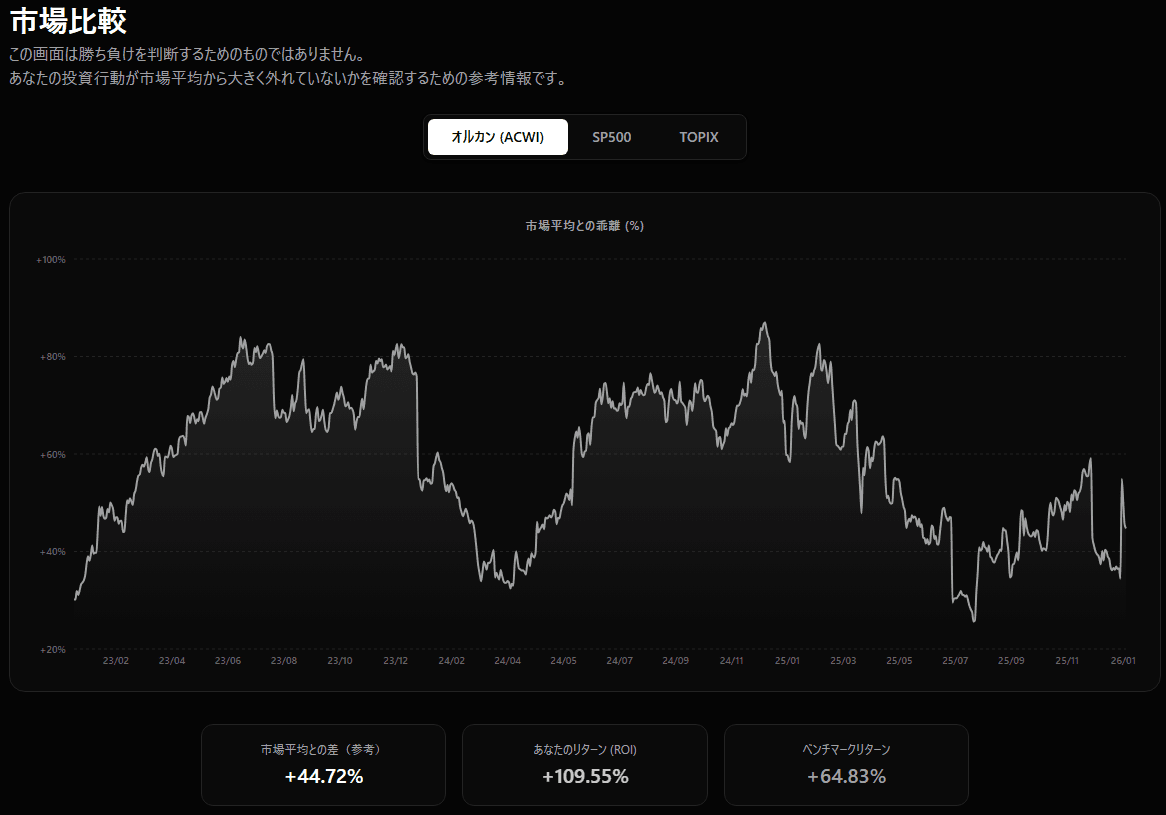The width and height of the screenshot is (1166, 815).
Task: Click the 24/04 x-axis date label
Action: pyautogui.click(x=508, y=661)
